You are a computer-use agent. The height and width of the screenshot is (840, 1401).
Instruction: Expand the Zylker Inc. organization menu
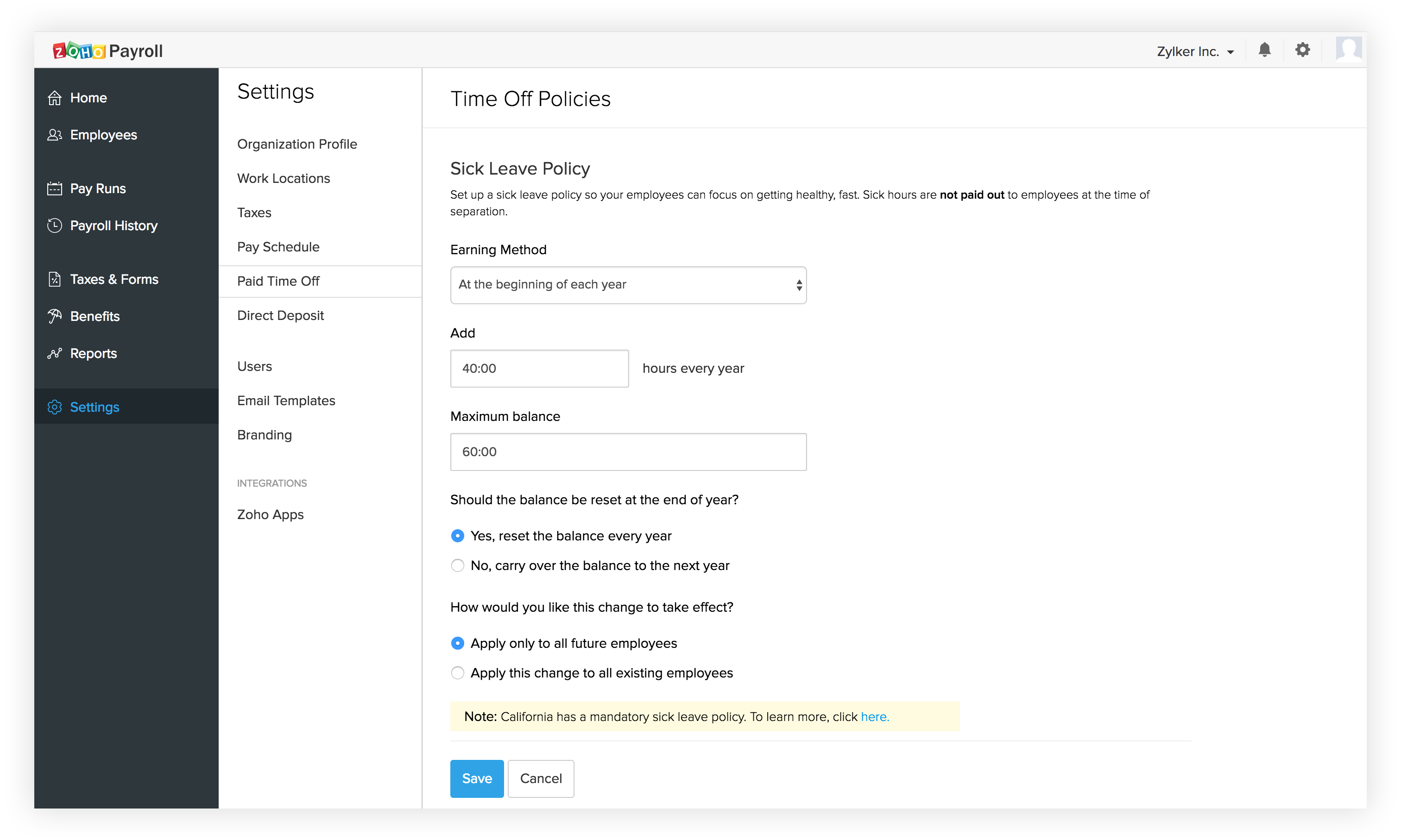pos(1195,51)
